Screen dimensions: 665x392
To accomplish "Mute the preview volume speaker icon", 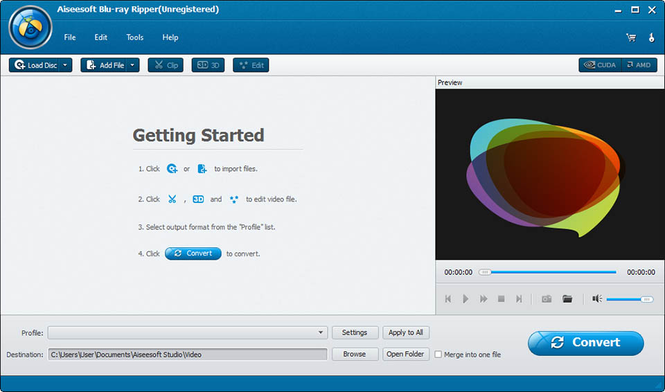I will pyautogui.click(x=597, y=299).
